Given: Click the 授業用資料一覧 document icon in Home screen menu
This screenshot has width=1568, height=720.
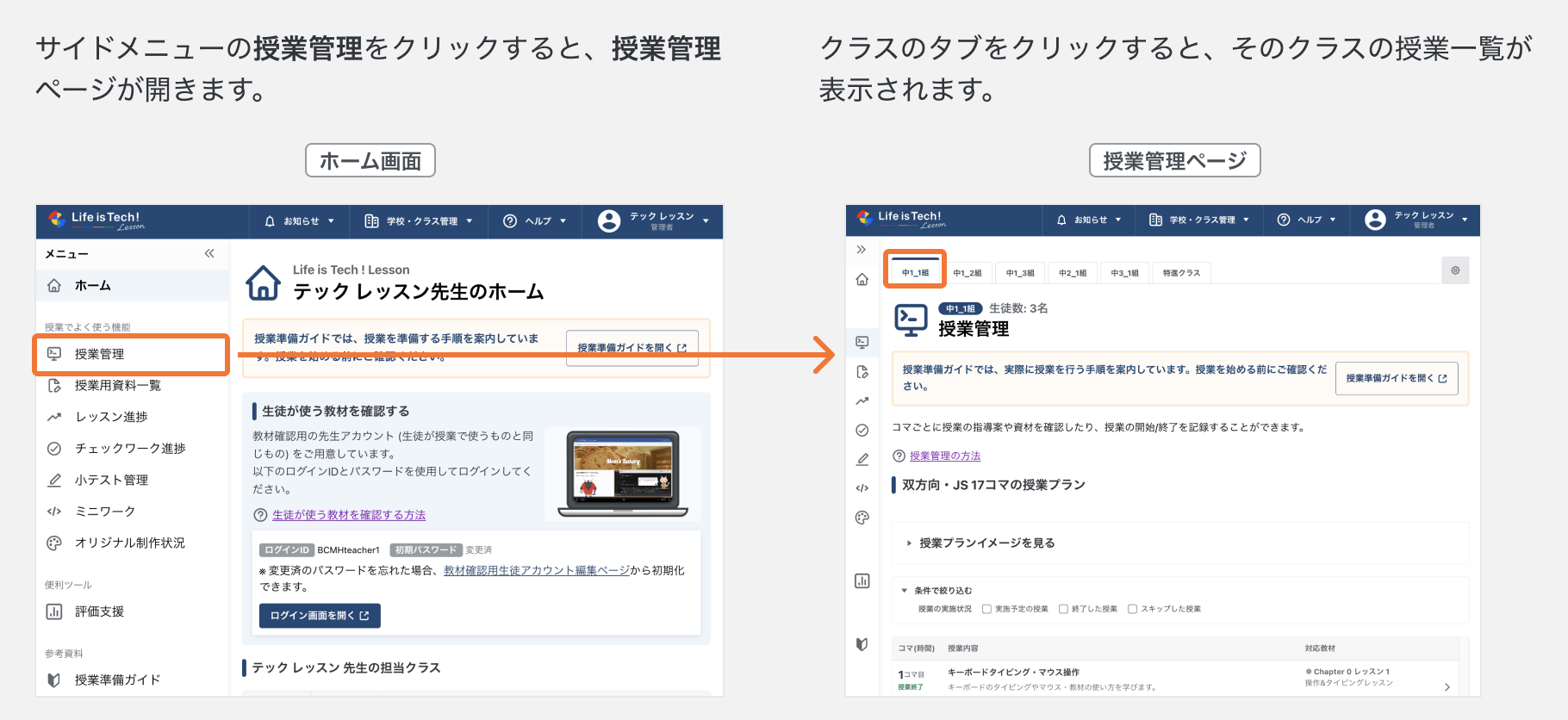Looking at the screenshot, I should click(54, 385).
